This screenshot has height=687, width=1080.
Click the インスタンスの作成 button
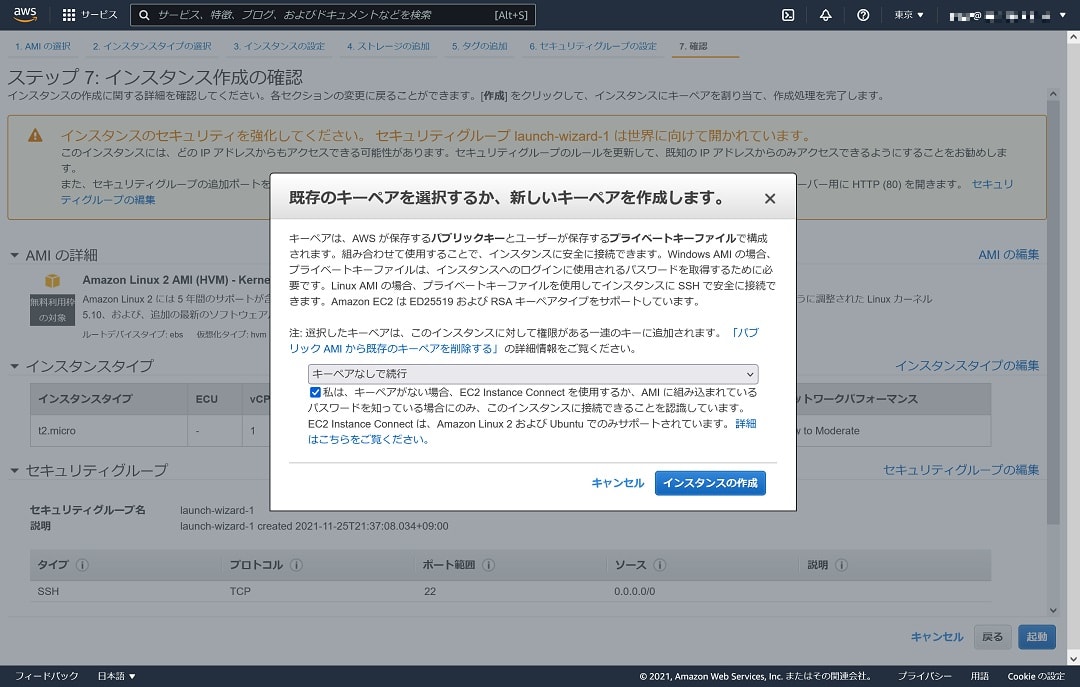(x=710, y=483)
